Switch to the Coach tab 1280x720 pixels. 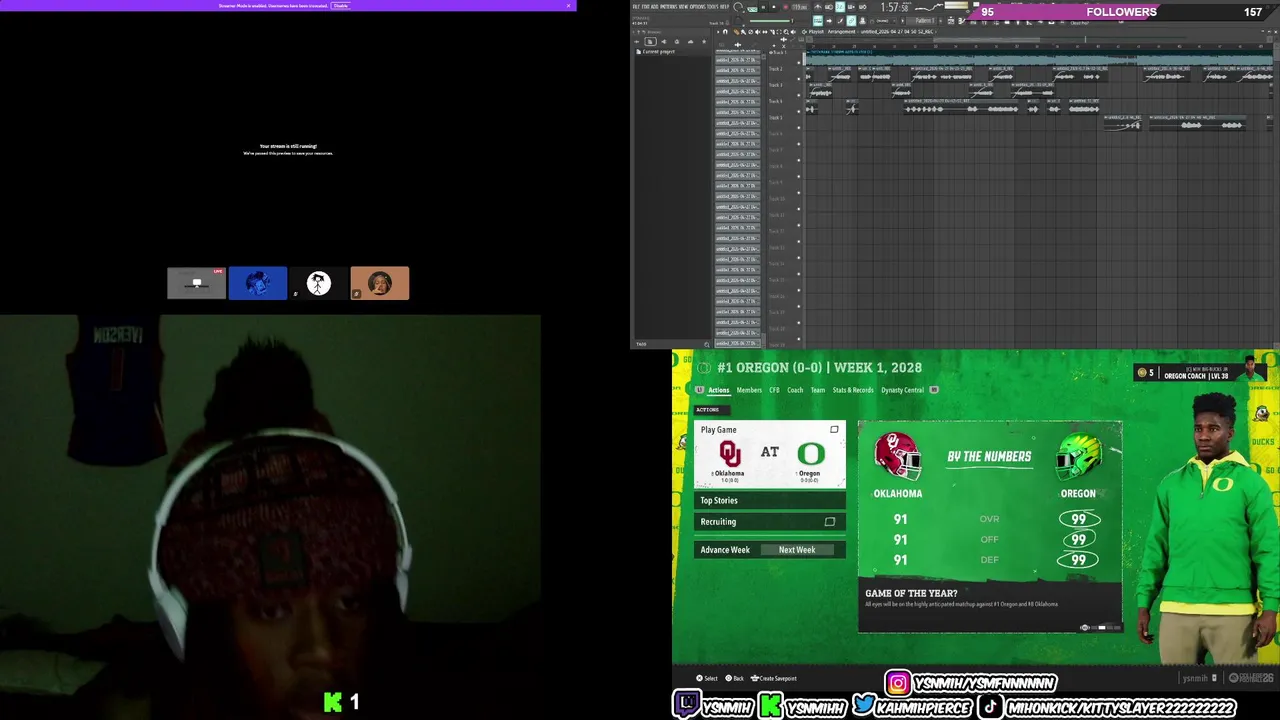[795, 390]
